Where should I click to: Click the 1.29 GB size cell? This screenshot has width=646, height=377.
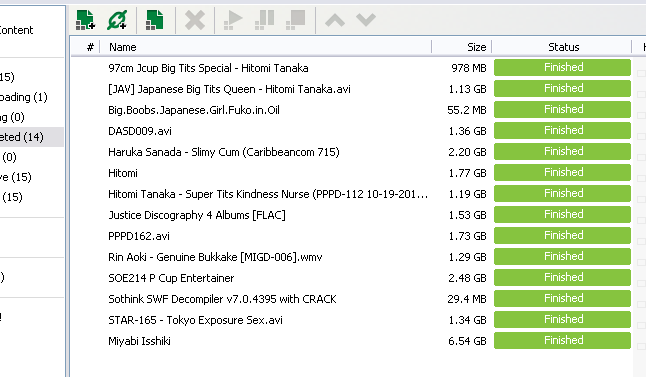pyautogui.click(x=467, y=257)
